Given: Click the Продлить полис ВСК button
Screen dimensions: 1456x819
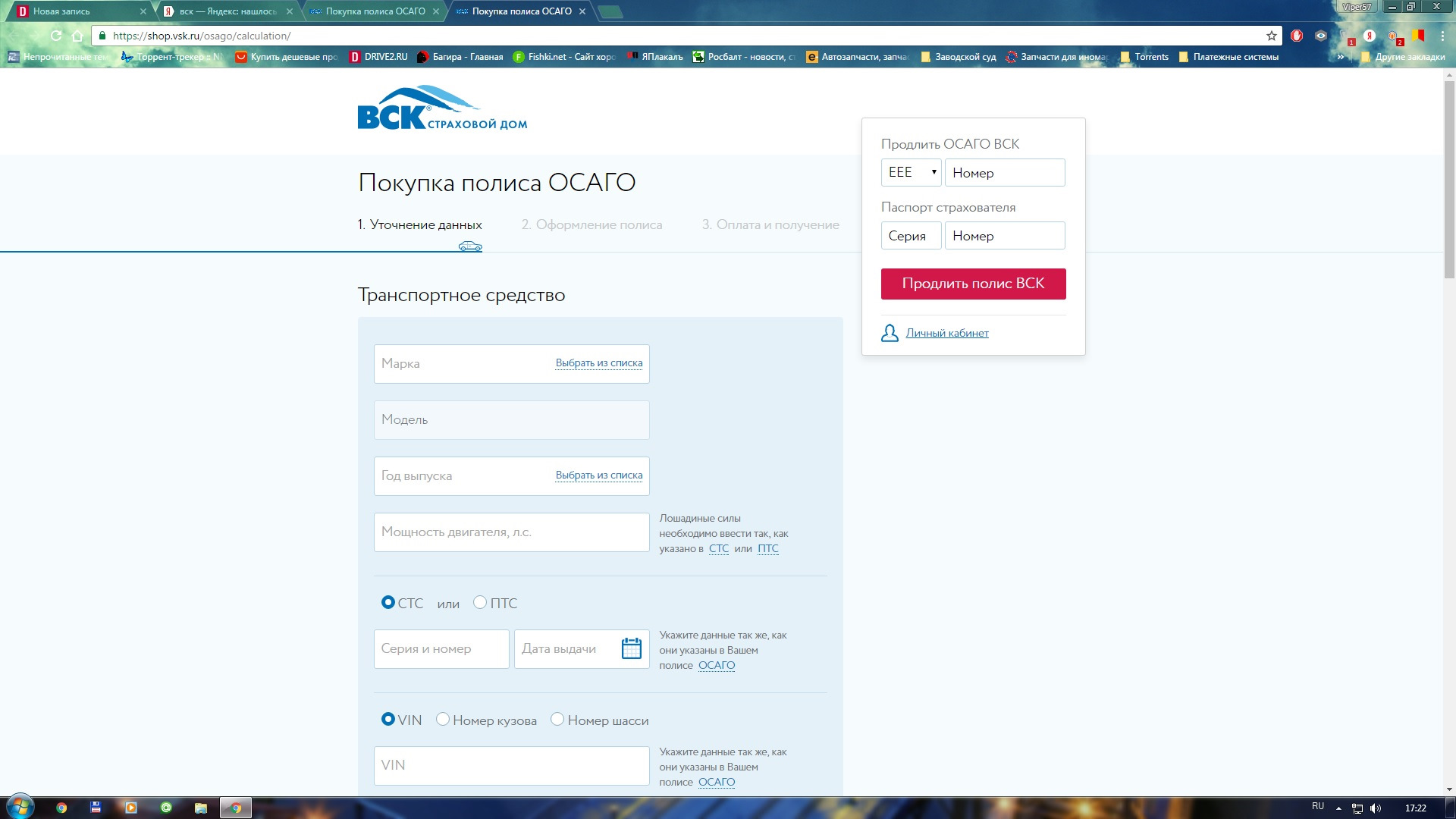Looking at the screenshot, I should (x=973, y=284).
